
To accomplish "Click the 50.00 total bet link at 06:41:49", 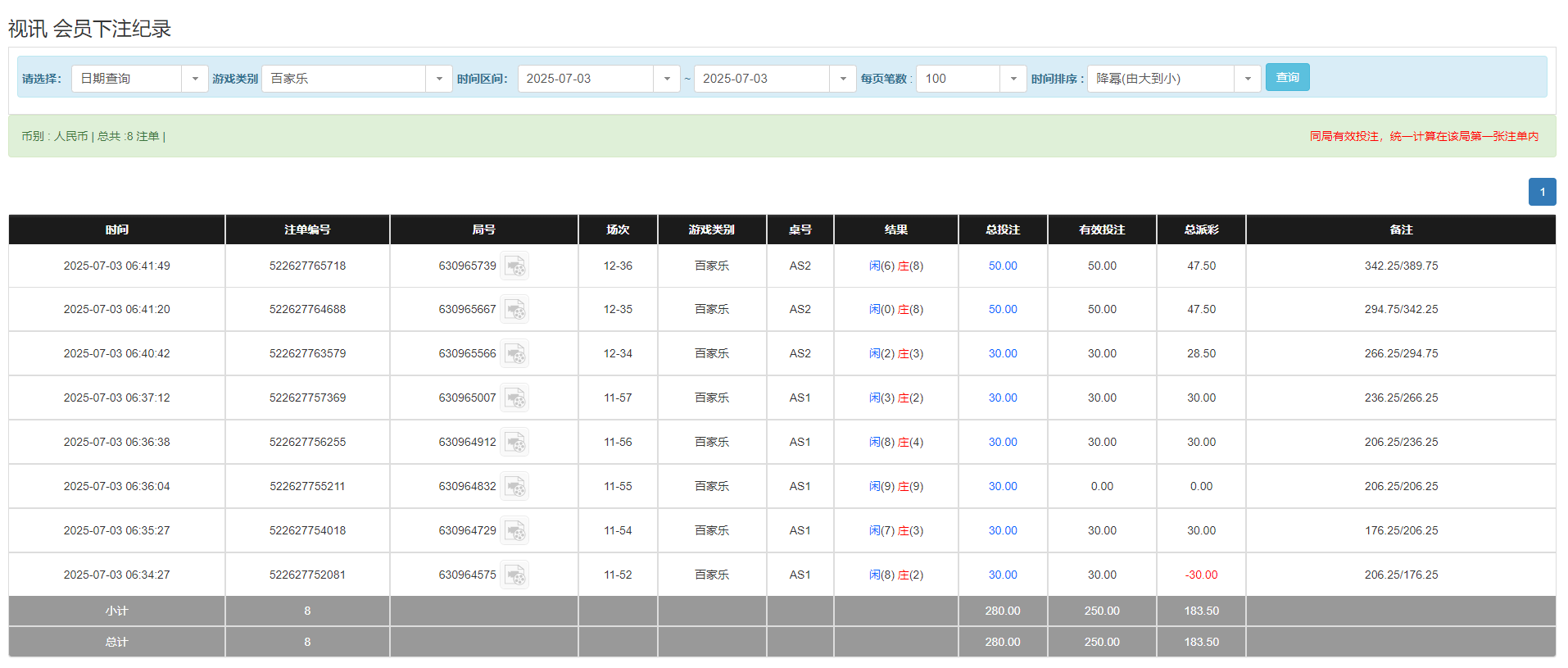I will pos(1003,266).
